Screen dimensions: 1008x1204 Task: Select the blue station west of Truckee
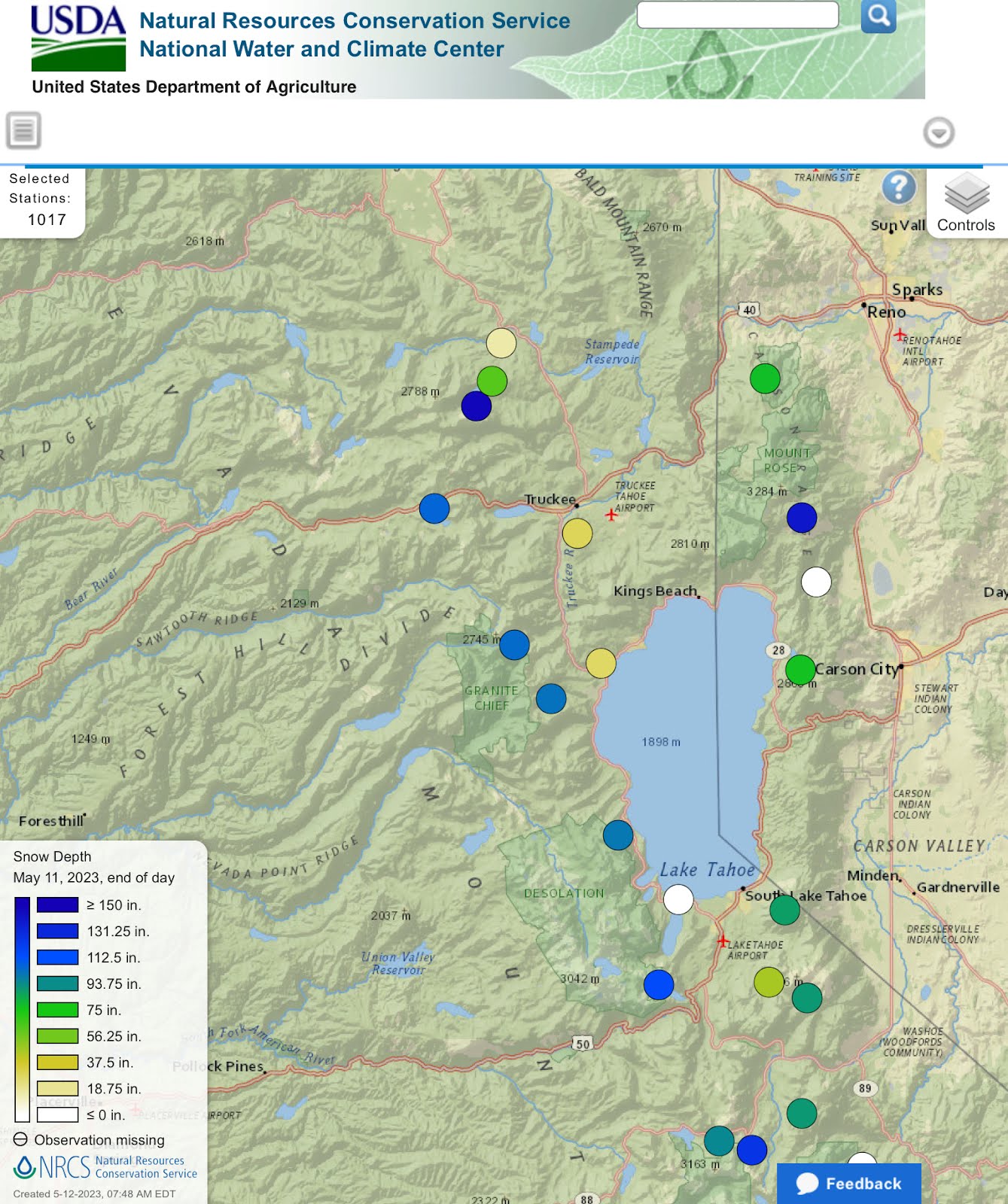(434, 509)
